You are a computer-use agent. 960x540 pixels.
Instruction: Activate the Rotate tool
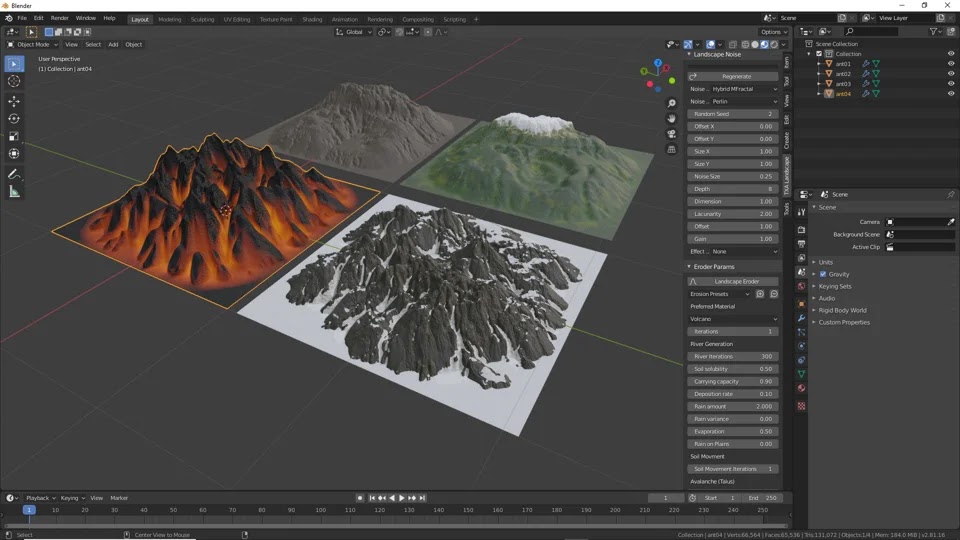(14, 119)
